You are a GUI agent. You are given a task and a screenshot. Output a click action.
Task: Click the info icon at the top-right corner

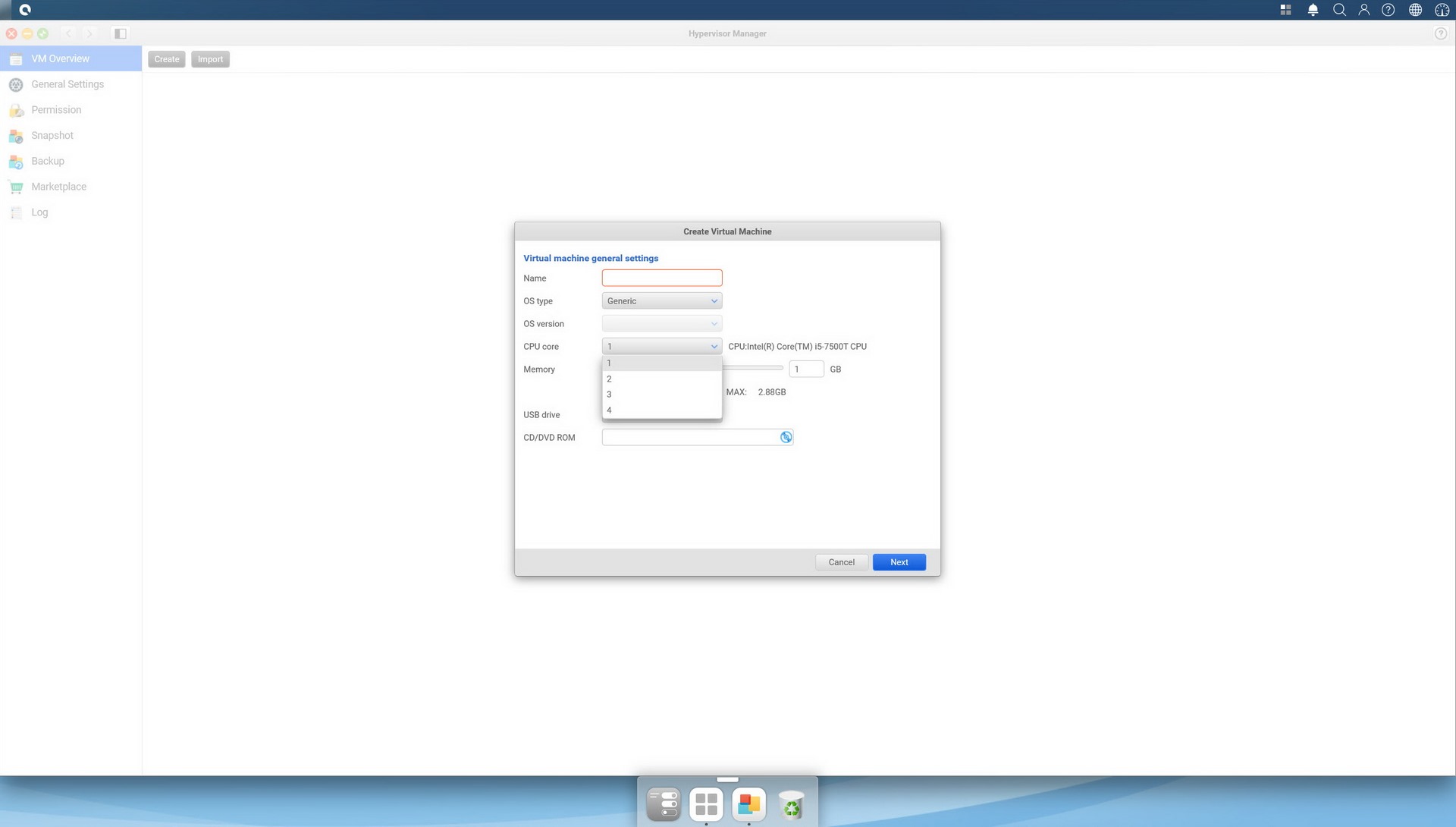click(1442, 10)
